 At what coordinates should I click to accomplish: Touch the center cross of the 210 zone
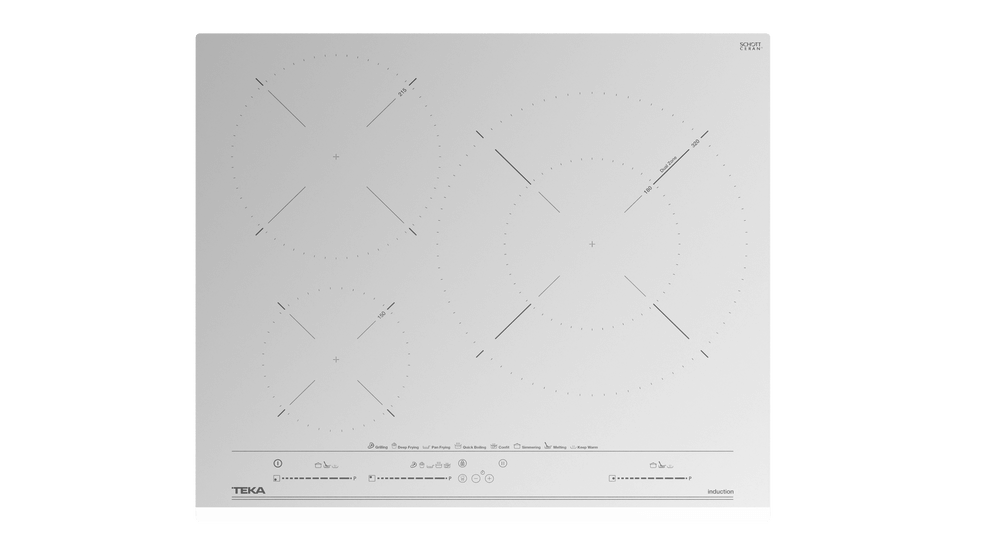336,156
